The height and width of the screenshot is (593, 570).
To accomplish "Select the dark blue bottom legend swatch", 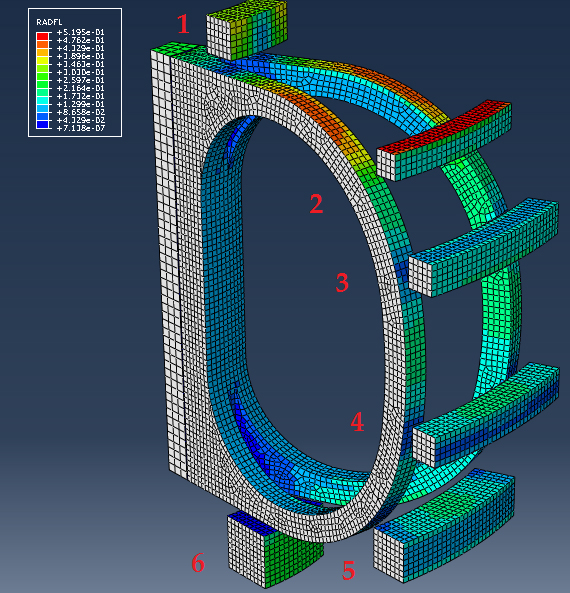I will pos(42,125).
